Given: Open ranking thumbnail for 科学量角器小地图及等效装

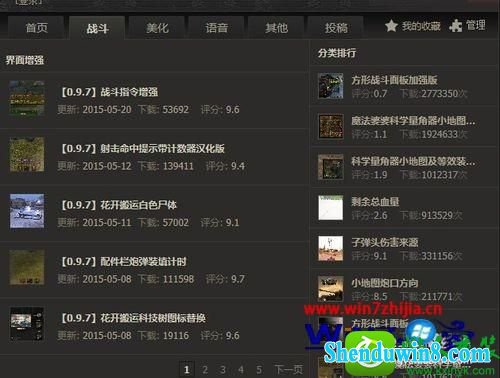Looking at the screenshot, I should pyautogui.click(x=330, y=167).
